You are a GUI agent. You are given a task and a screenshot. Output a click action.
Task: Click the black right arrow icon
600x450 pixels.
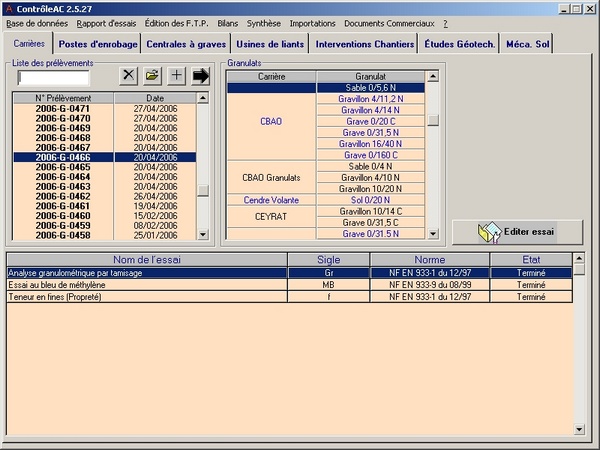coord(200,75)
